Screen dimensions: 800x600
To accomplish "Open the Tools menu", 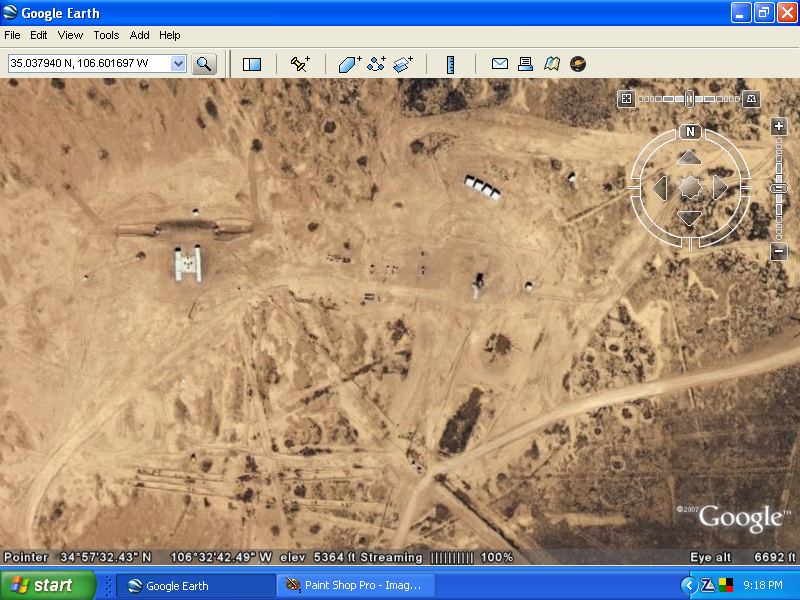I will click(x=106, y=35).
